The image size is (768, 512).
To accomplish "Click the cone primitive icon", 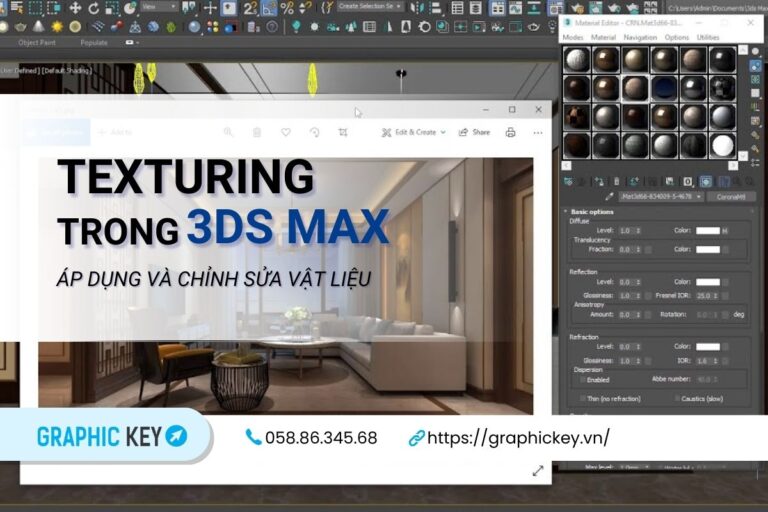I will point(38,27).
